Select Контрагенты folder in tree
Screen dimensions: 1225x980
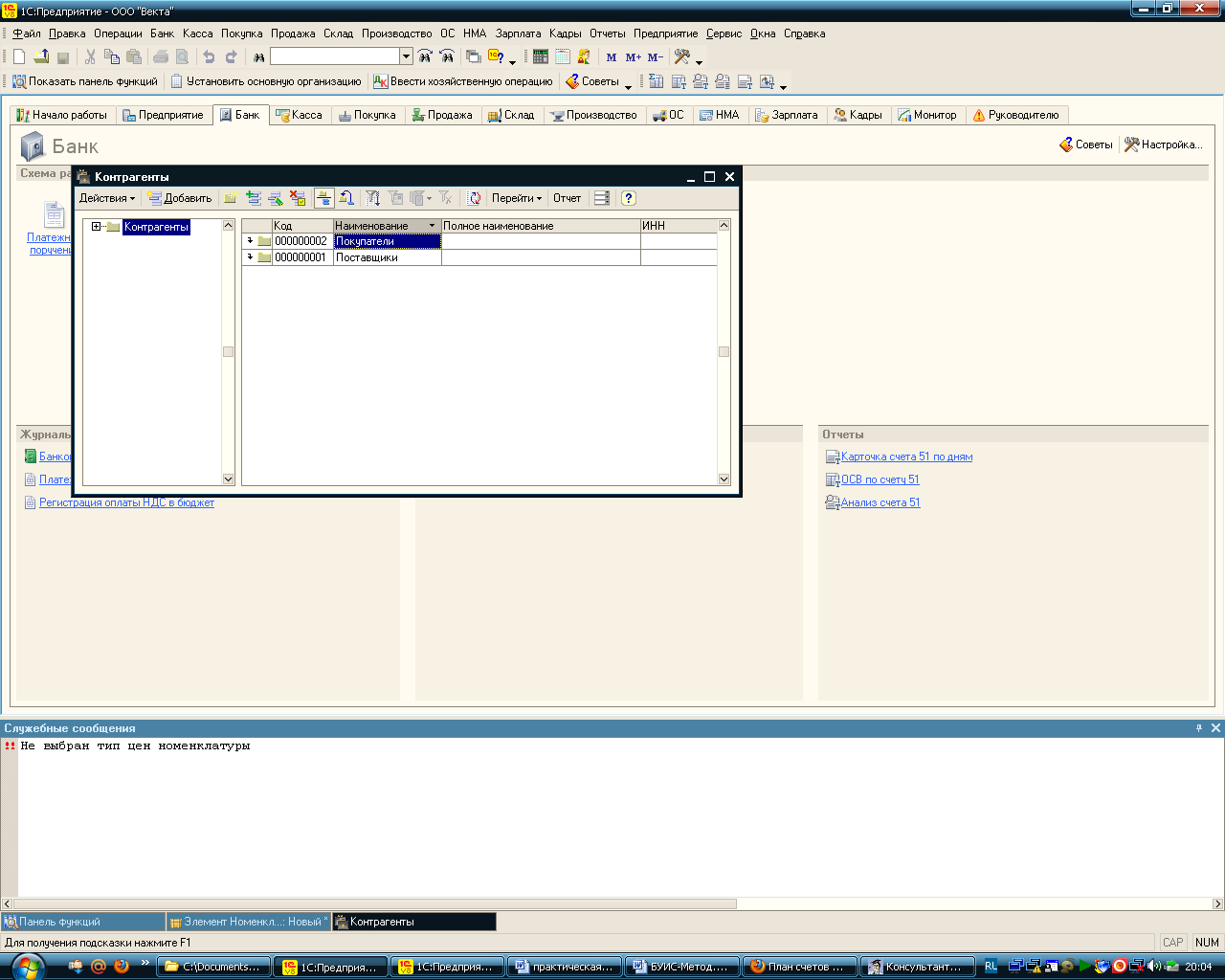coord(156,227)
